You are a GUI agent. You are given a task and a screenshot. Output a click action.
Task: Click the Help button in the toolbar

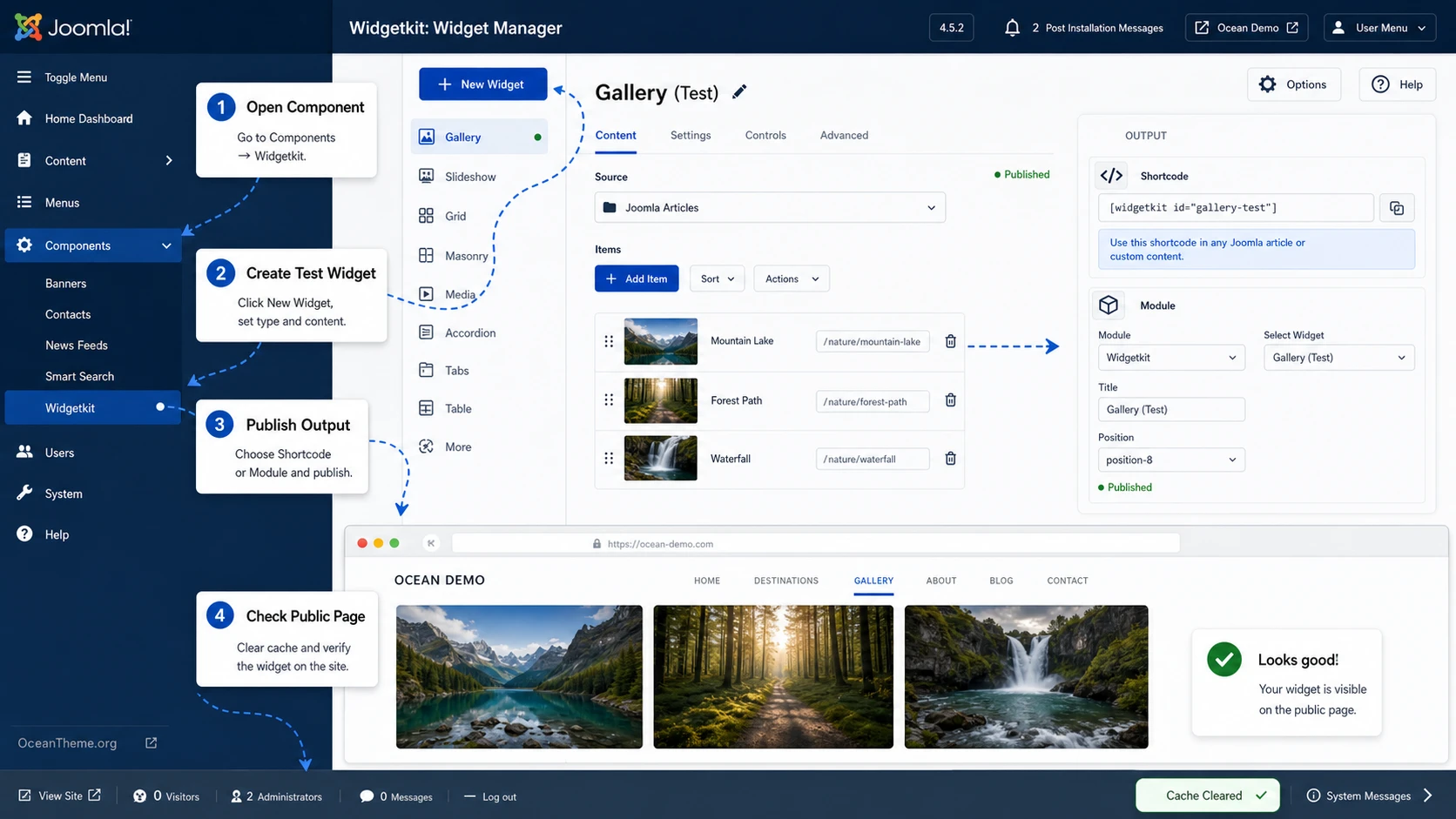[1397, 84]
